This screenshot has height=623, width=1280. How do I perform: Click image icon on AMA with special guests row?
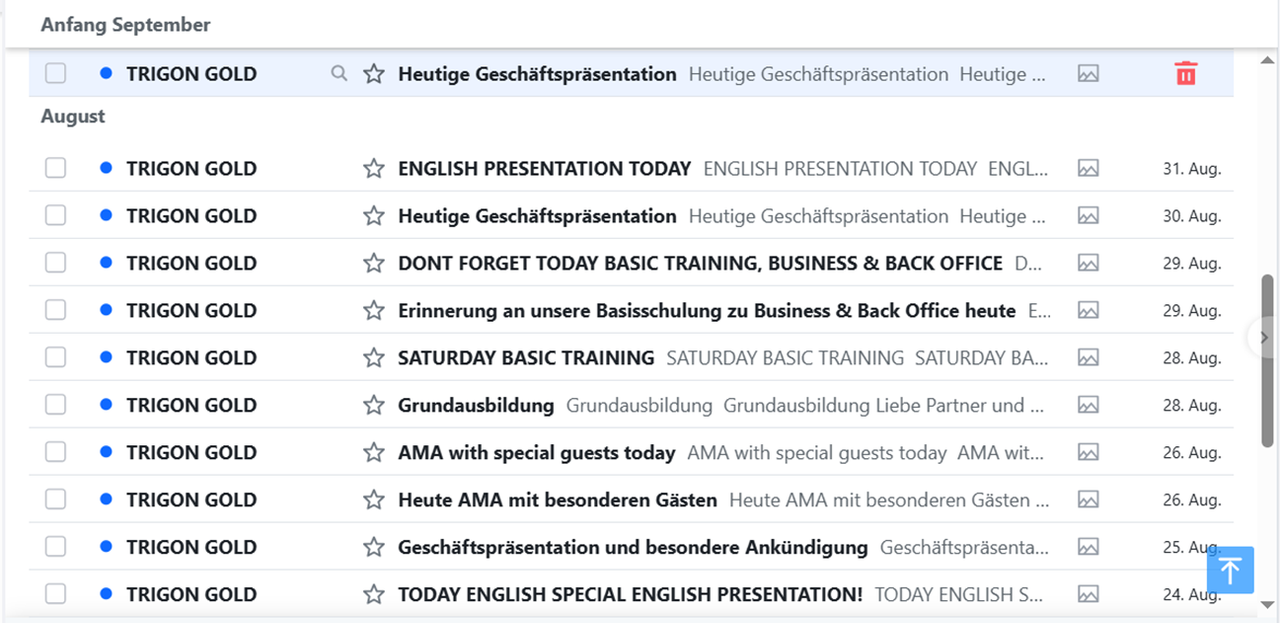[1088, 452]
